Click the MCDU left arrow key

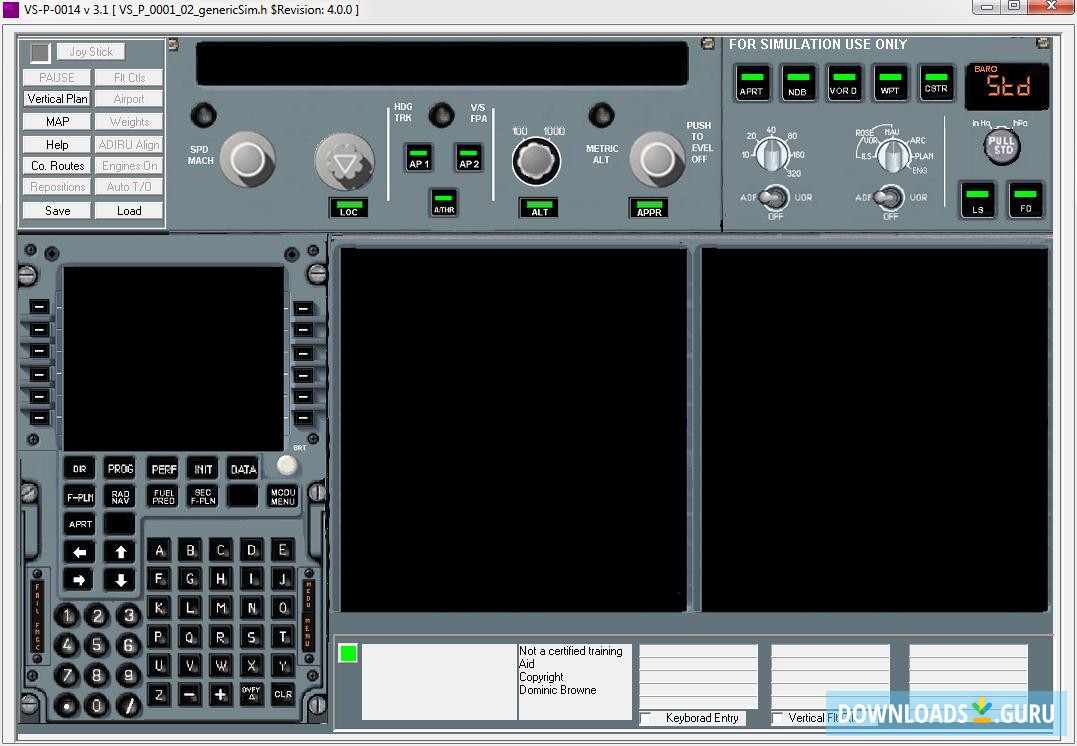(81, 552)
